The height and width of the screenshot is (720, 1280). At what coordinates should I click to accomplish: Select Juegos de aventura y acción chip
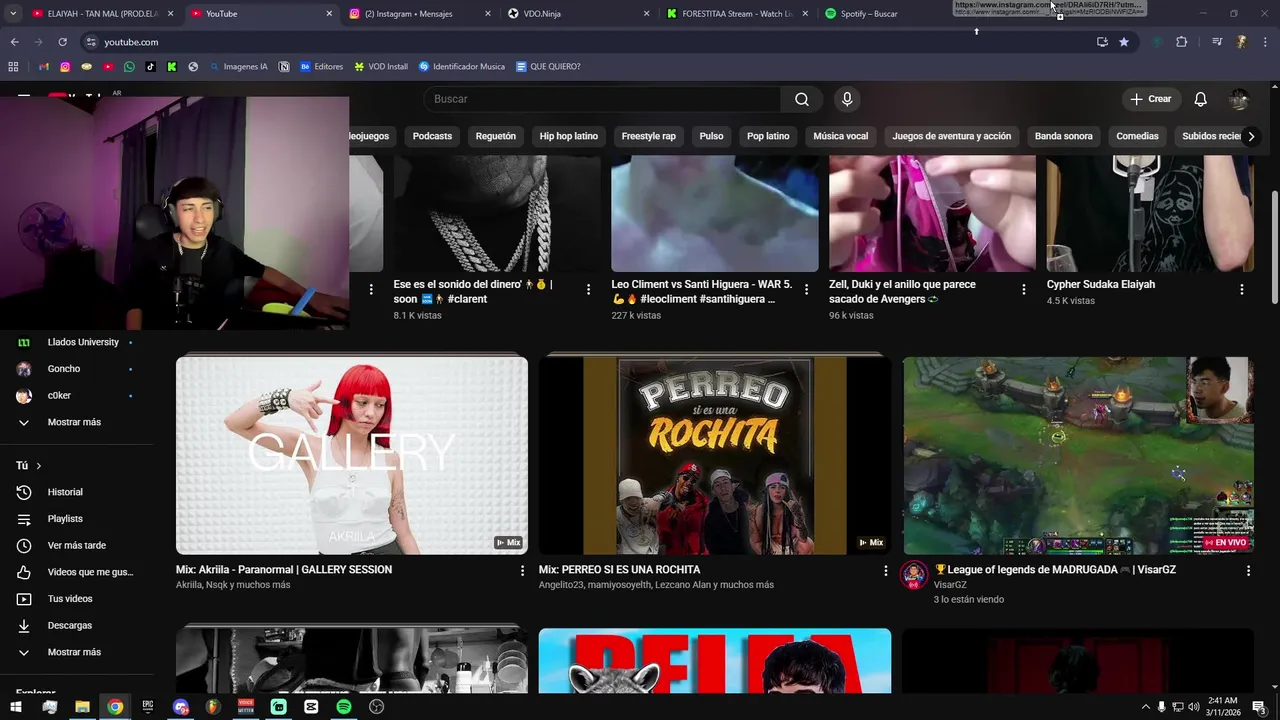tap(951, 136)
